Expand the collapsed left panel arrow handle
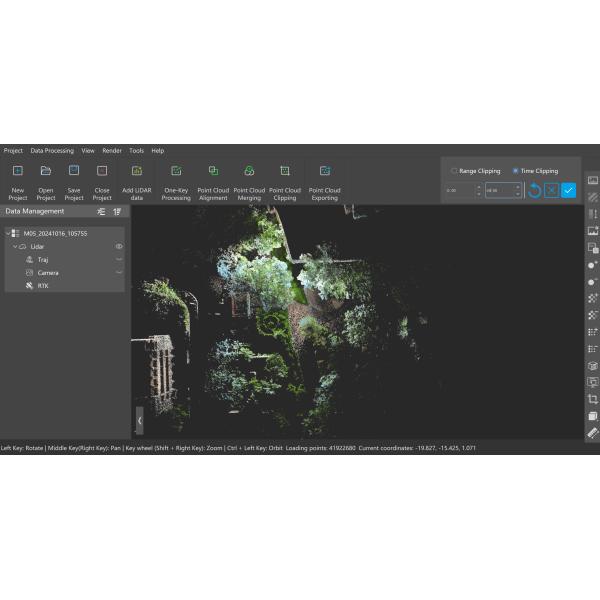 139,421
